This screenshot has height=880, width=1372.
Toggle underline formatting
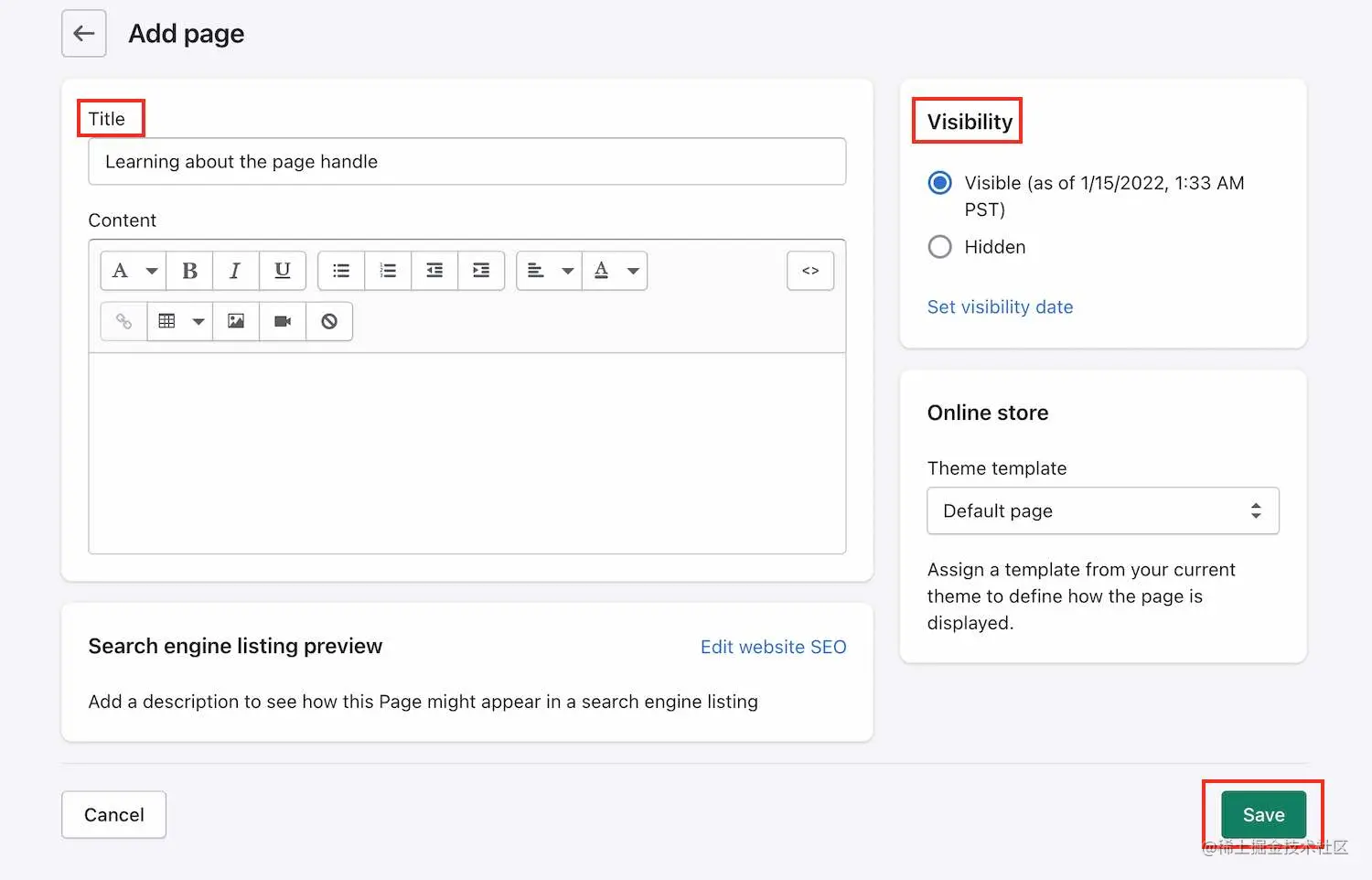[283, 271]
